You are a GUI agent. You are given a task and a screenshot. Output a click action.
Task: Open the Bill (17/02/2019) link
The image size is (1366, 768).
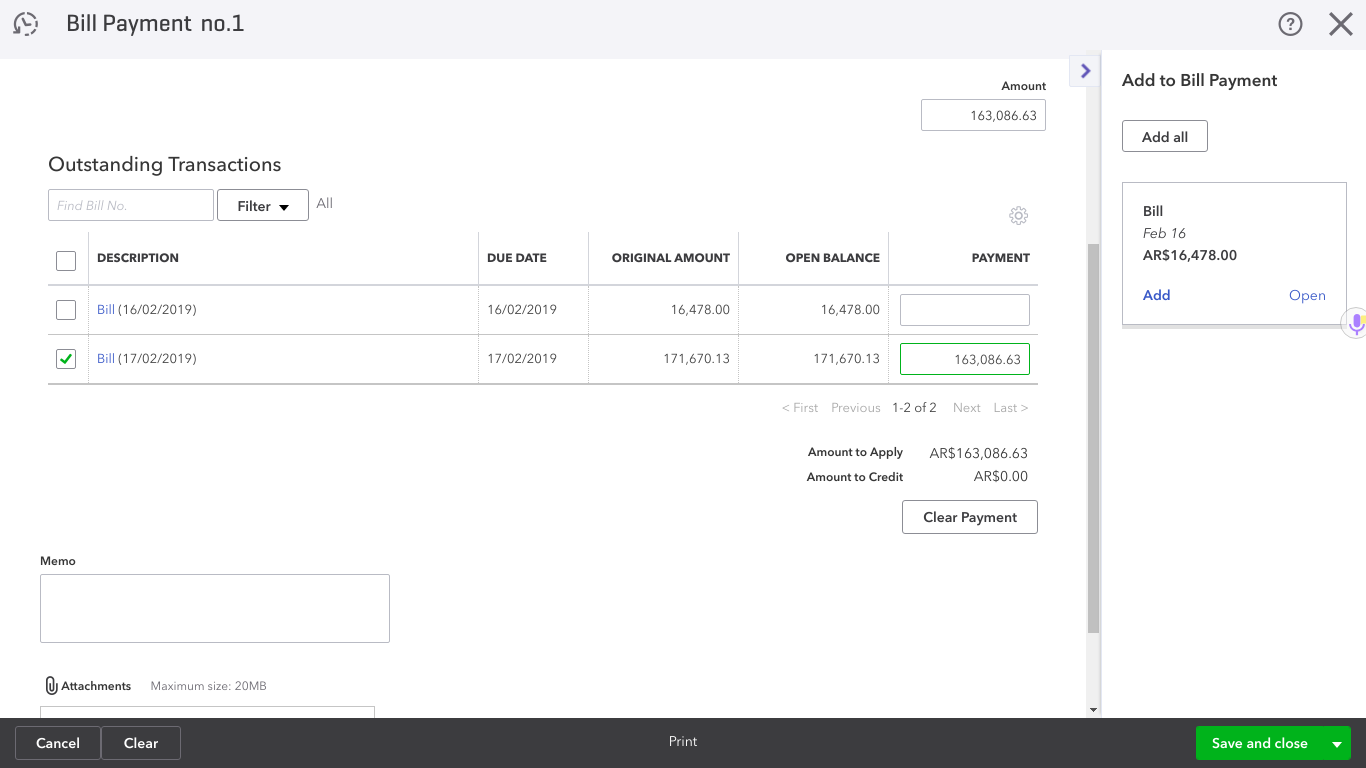(x=106, y=359)
